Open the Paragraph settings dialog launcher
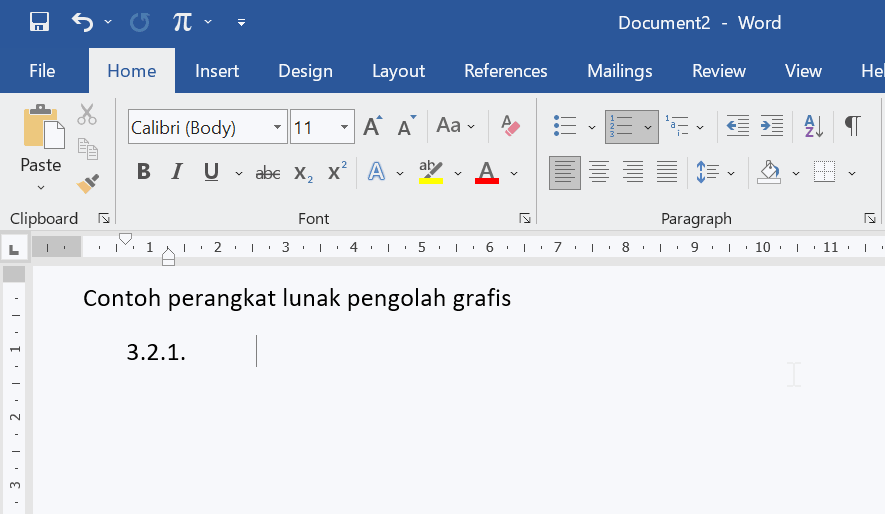Image resolution: width=885 pixels, height=514 pixels. [x=870, y=218]
